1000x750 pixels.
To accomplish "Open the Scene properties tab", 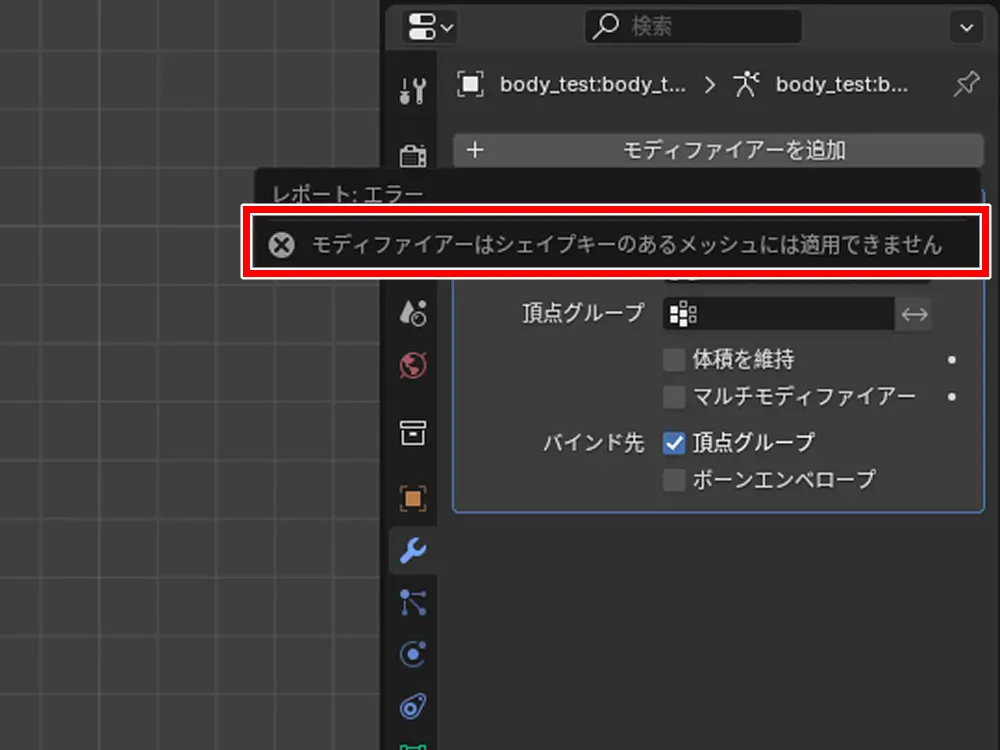I will pos(413,313).
